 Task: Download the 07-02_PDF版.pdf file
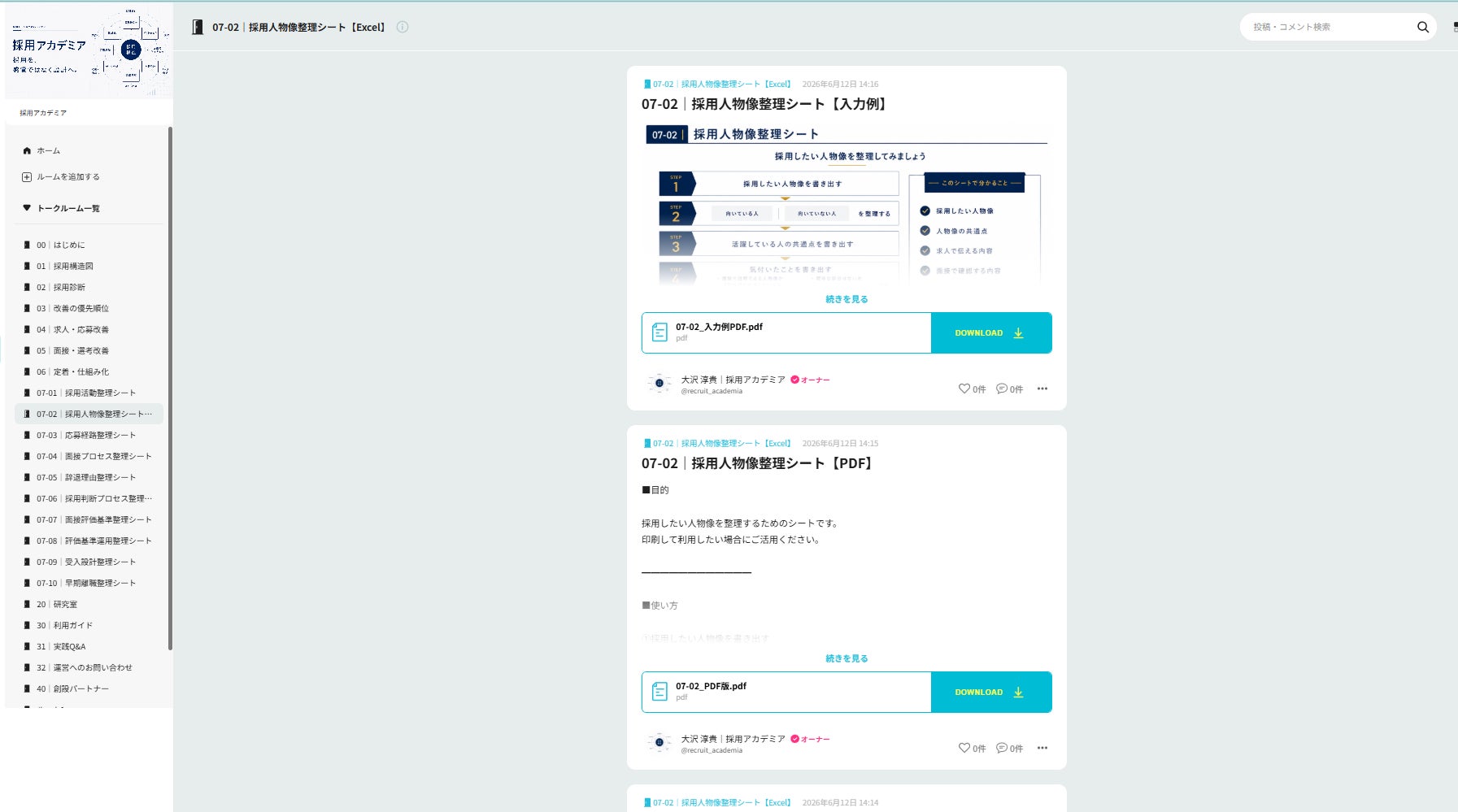[x=991, y=692]
